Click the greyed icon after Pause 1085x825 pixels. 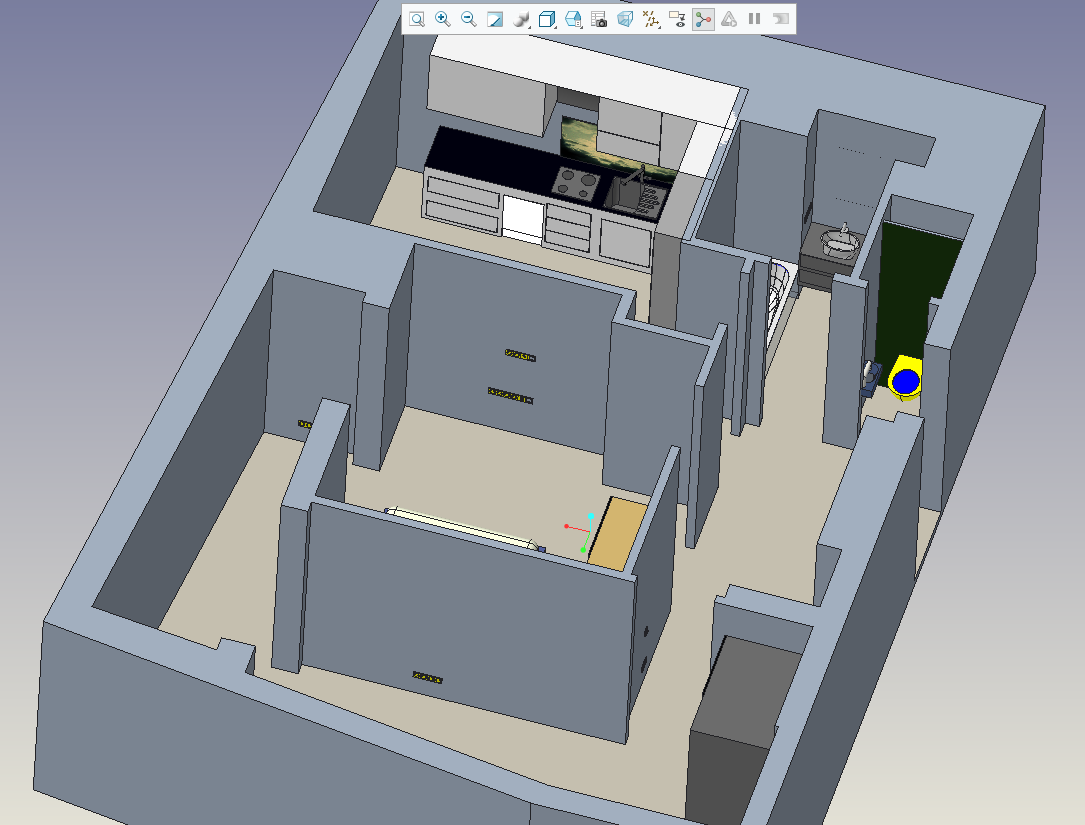[781, 19]
